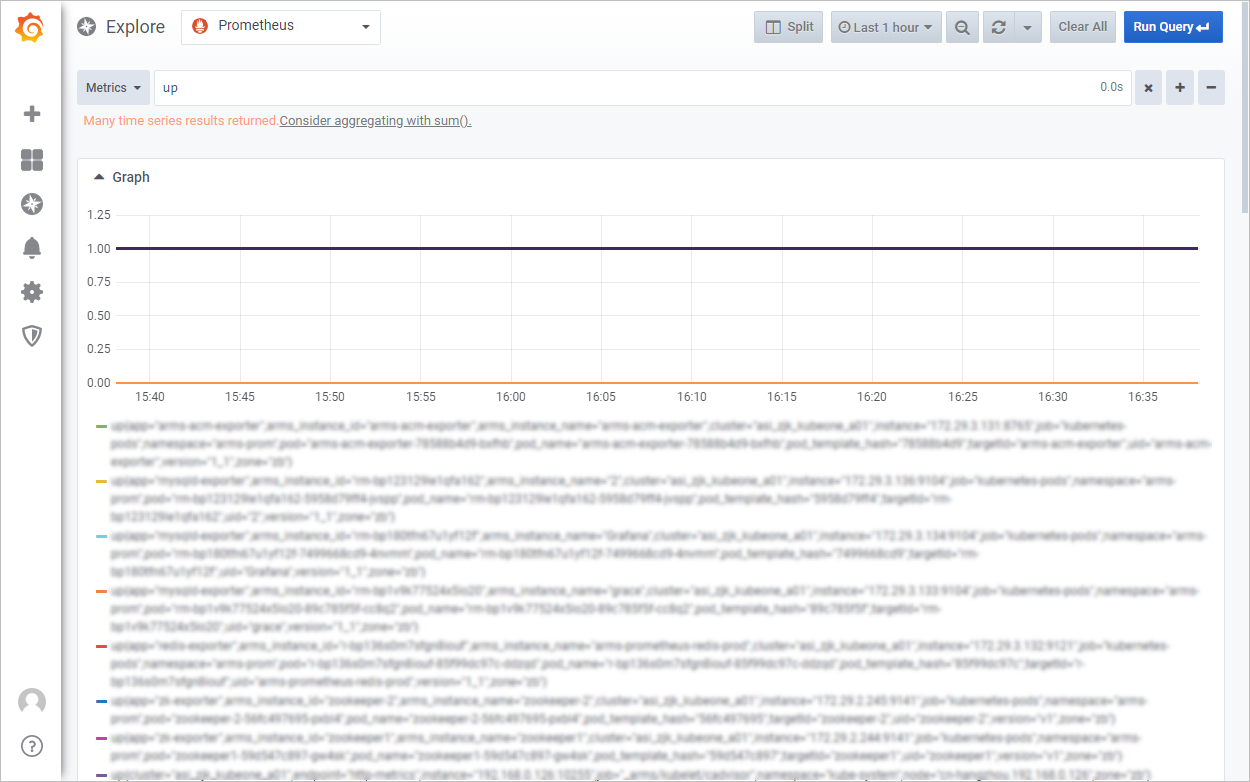Click the zoom out magnifier button
1250x782 pixels.
962,27
